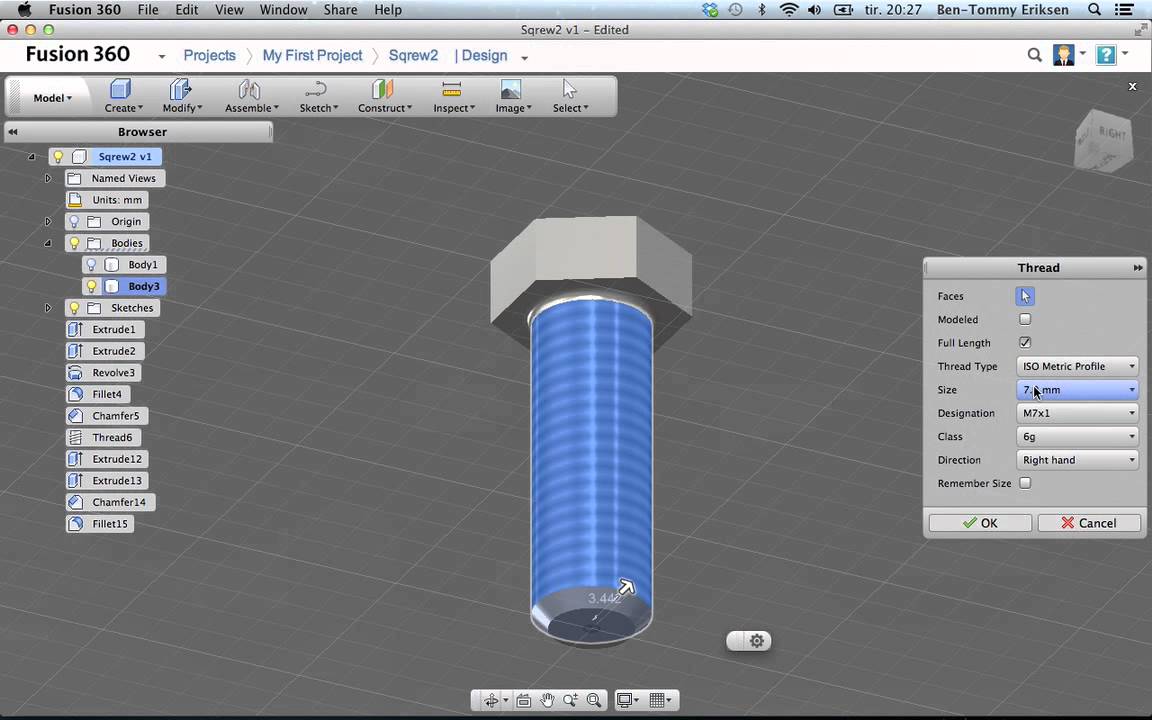Open the Size dropdown
The height and width of the screenshot is (720, 1152).
[1077, 389]
